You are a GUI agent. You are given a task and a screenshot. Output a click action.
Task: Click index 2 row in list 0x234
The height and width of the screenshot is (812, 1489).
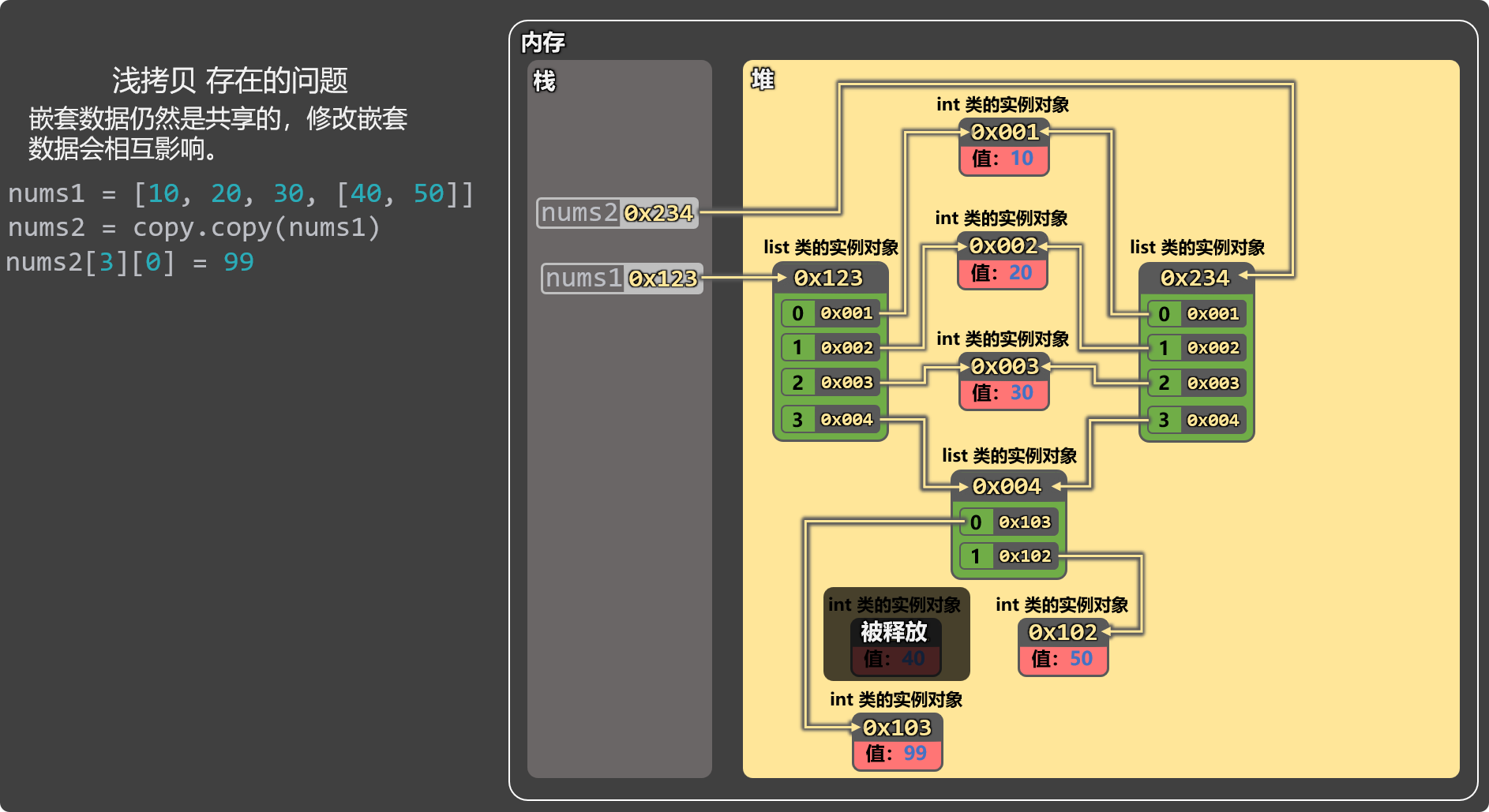pos(1196,384)
